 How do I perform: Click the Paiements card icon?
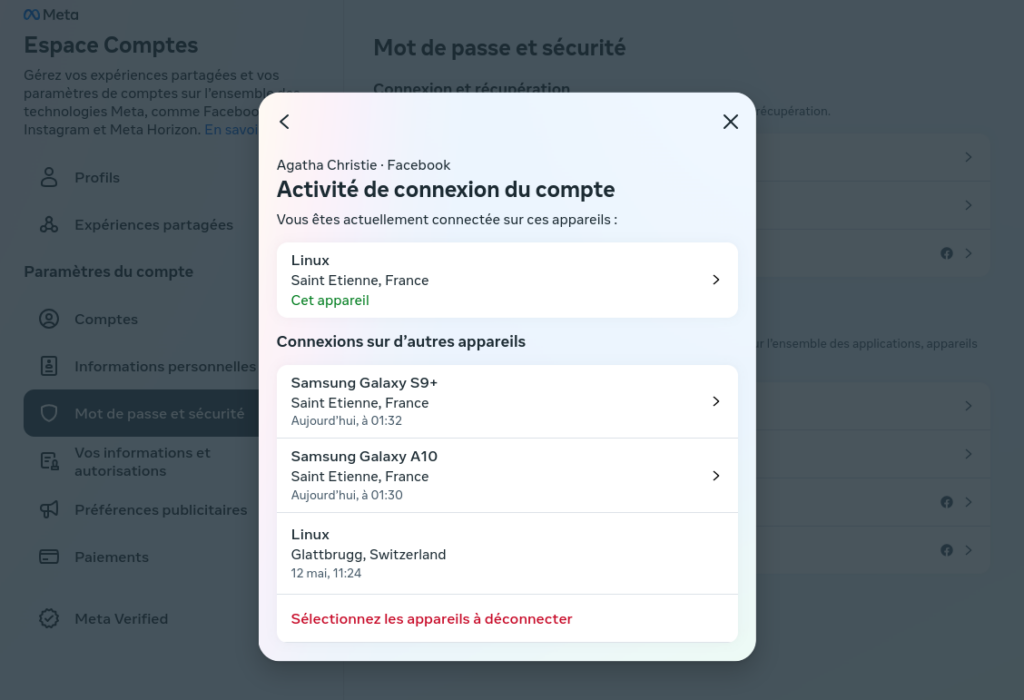click(49, 557)
